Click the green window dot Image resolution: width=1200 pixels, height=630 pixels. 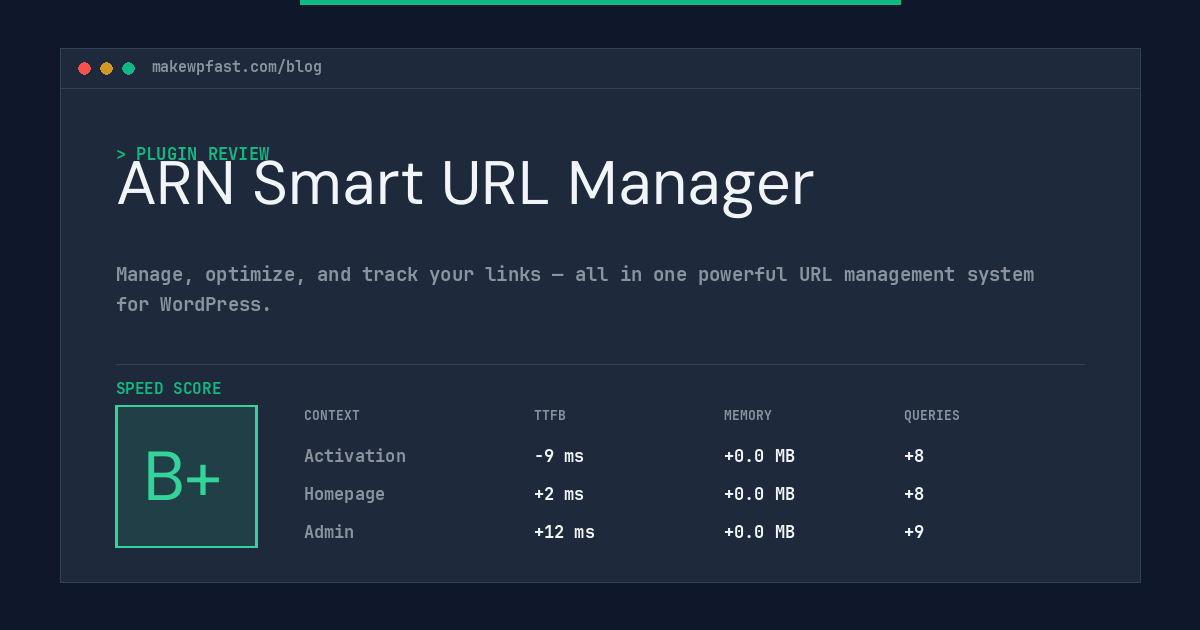(x=128, y=68)
